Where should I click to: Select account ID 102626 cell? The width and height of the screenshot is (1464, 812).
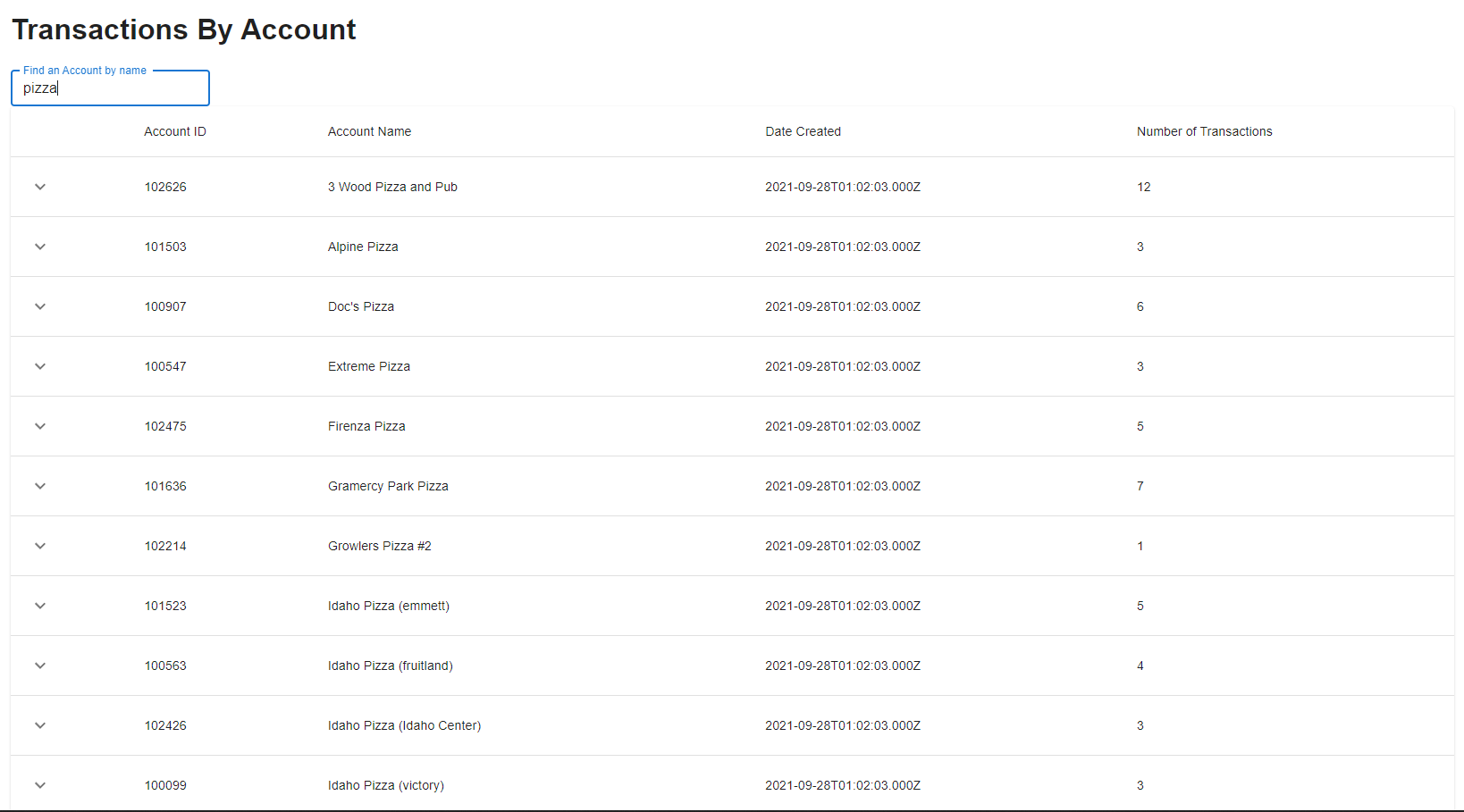(x=165, y=187)
